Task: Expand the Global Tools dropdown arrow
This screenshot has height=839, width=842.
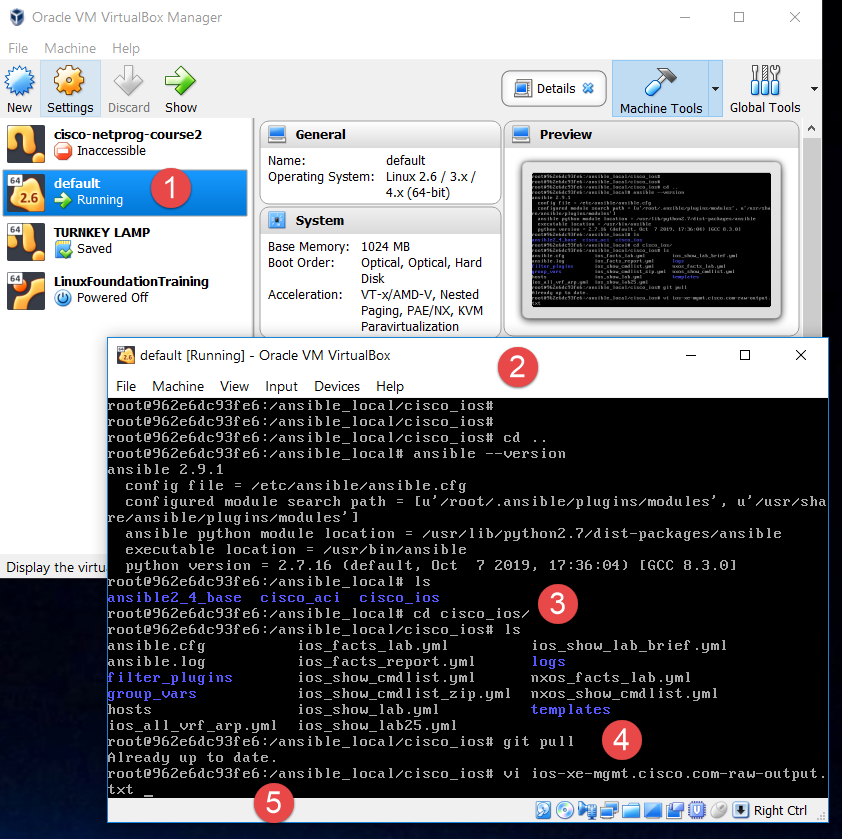Action: [814, 89]
